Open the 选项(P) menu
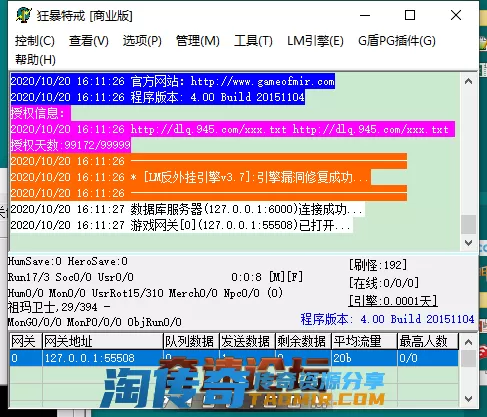487x417 pixels. pyautogui.click(x=142, y=41)
